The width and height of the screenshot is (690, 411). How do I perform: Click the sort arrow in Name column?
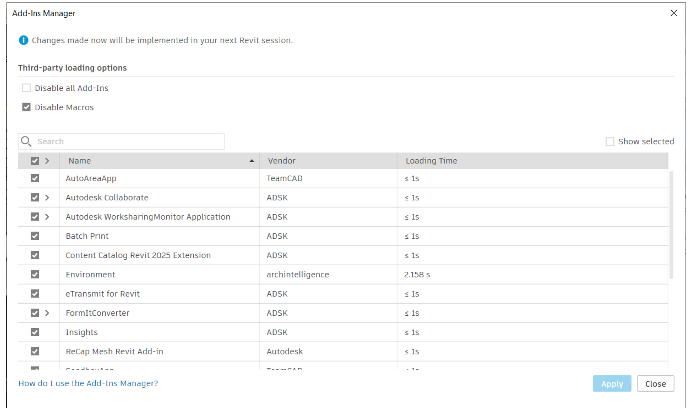click(x=252, y=161)
